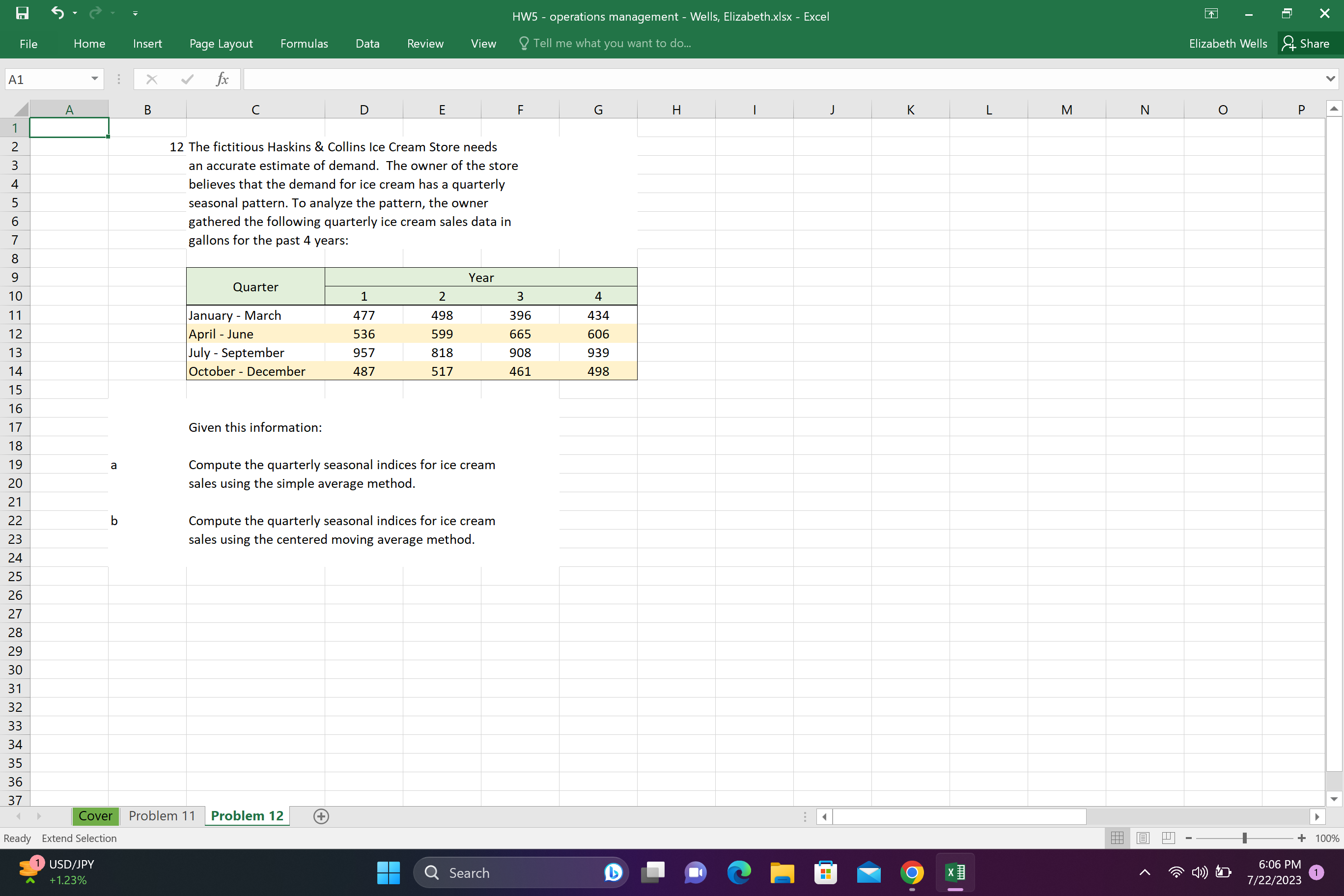The height and width of the screenshot is (896, 1344).
Task: Open the Formulas ribbon tab
Action: (x=304, y=43)
